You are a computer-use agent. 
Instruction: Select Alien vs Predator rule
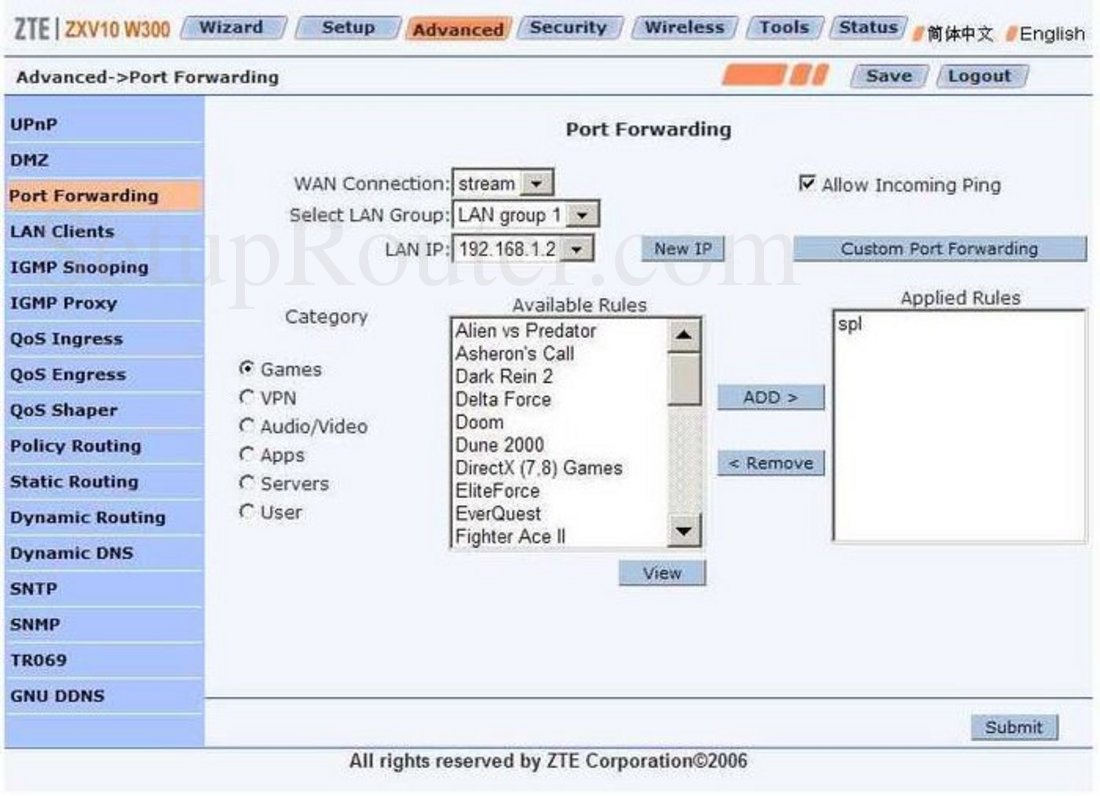559,330
